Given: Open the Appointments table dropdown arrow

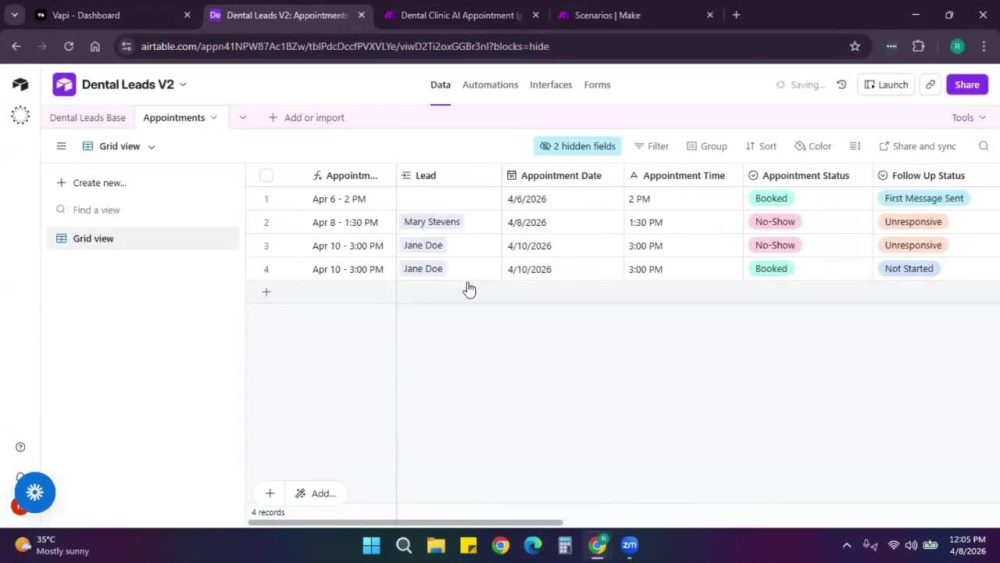Looking at the screenshot, I should (x=214, y=117).
